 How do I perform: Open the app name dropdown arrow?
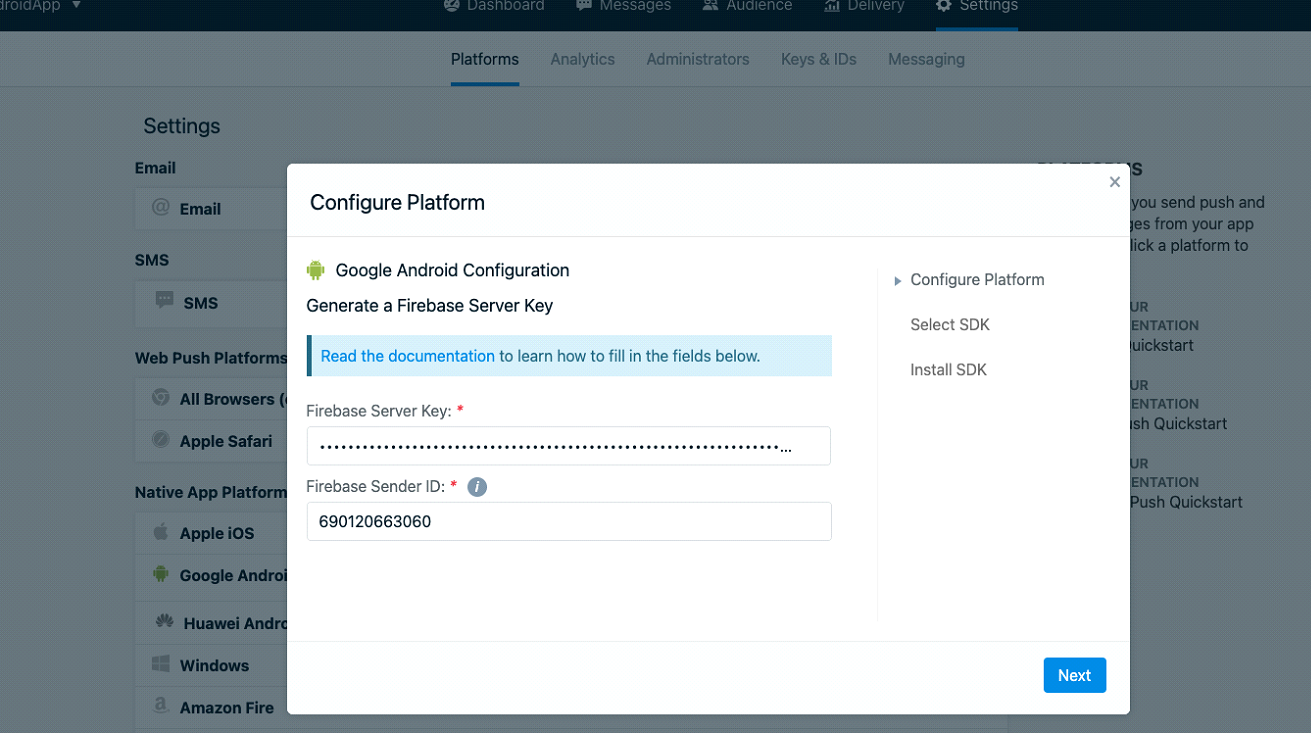pos(77,6)
